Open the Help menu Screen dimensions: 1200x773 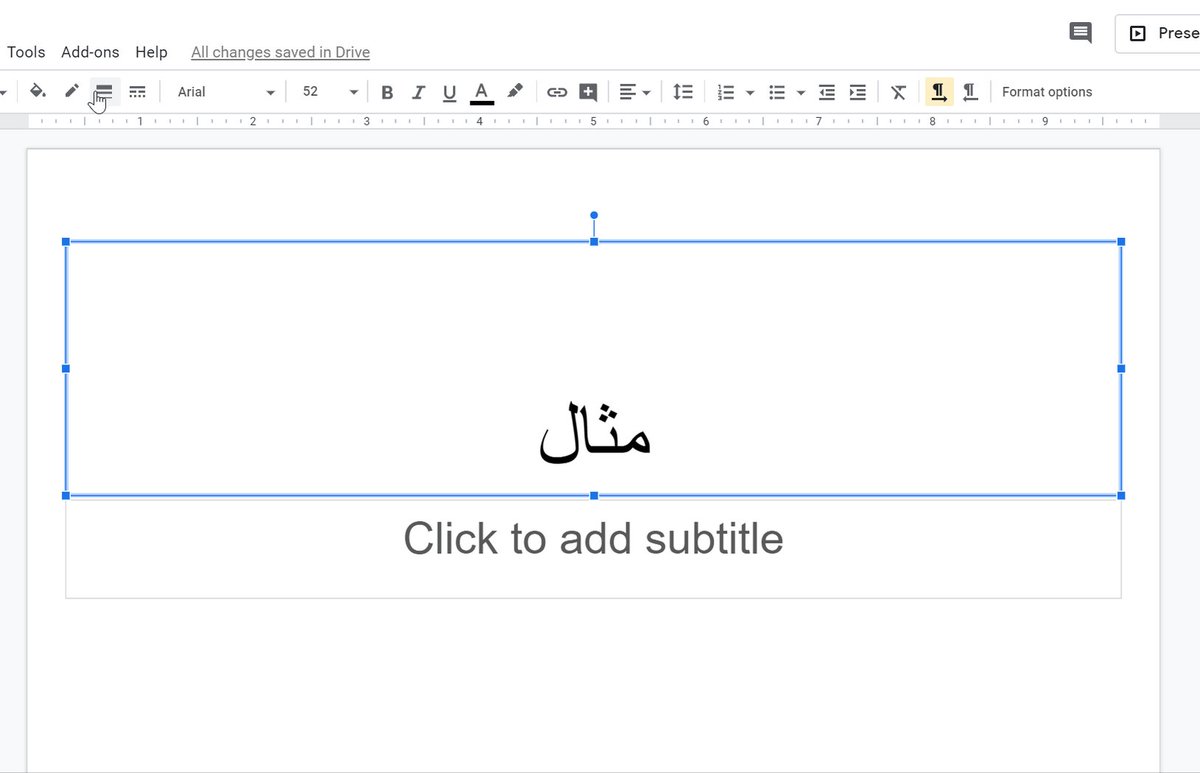point(151,52)
